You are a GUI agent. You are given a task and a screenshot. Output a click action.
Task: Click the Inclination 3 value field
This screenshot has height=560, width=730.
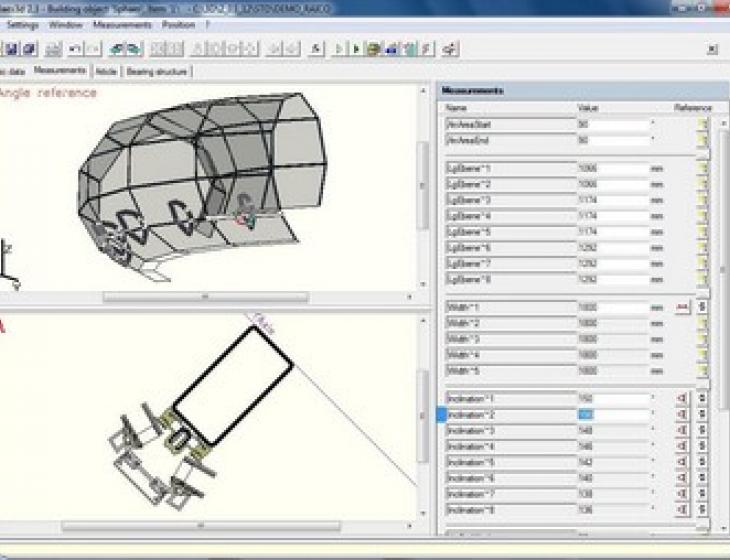pyautogui.click(x=614, y=431)
